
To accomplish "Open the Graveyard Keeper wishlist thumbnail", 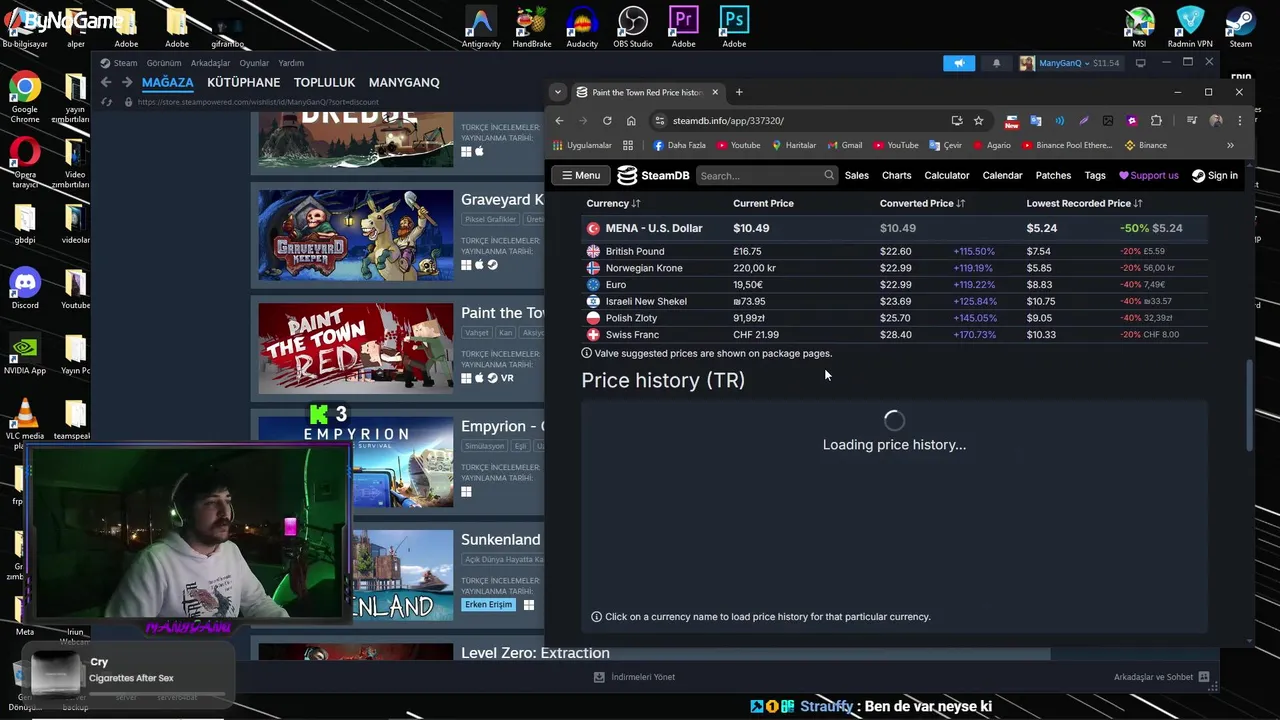I will click(355, 235).
